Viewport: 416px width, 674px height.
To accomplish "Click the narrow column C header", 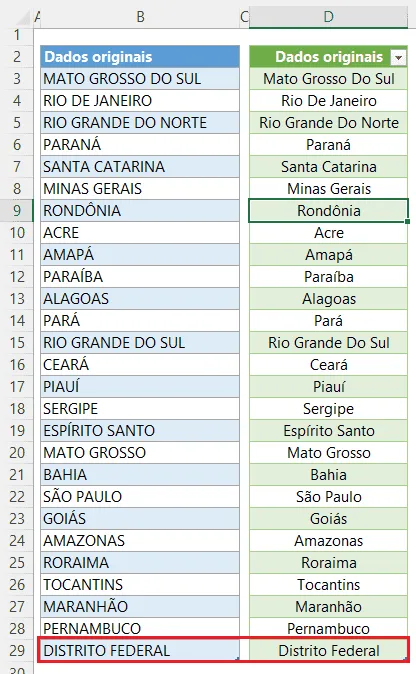I will [244, 17].
